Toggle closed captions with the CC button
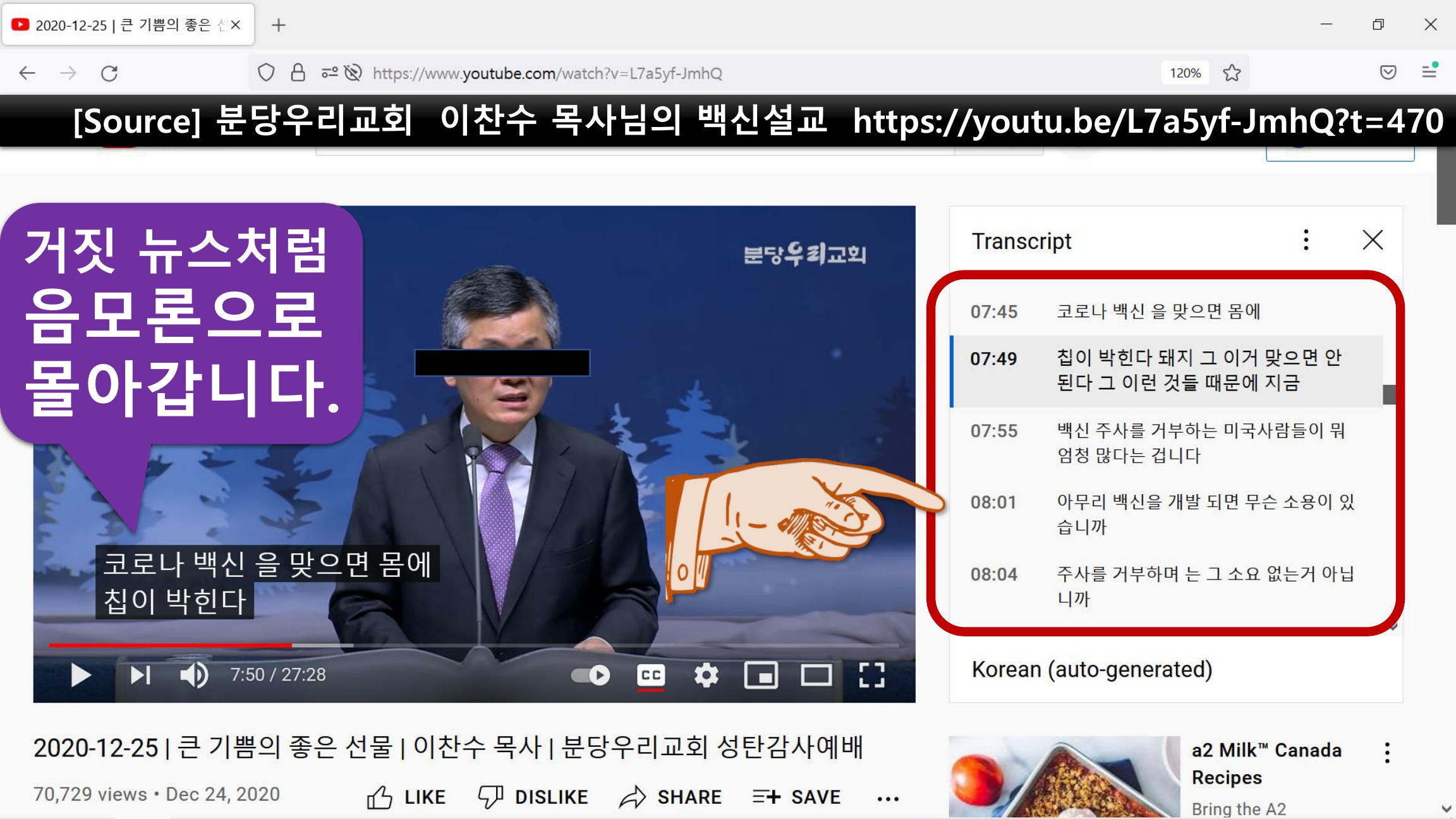 [651, 675]
